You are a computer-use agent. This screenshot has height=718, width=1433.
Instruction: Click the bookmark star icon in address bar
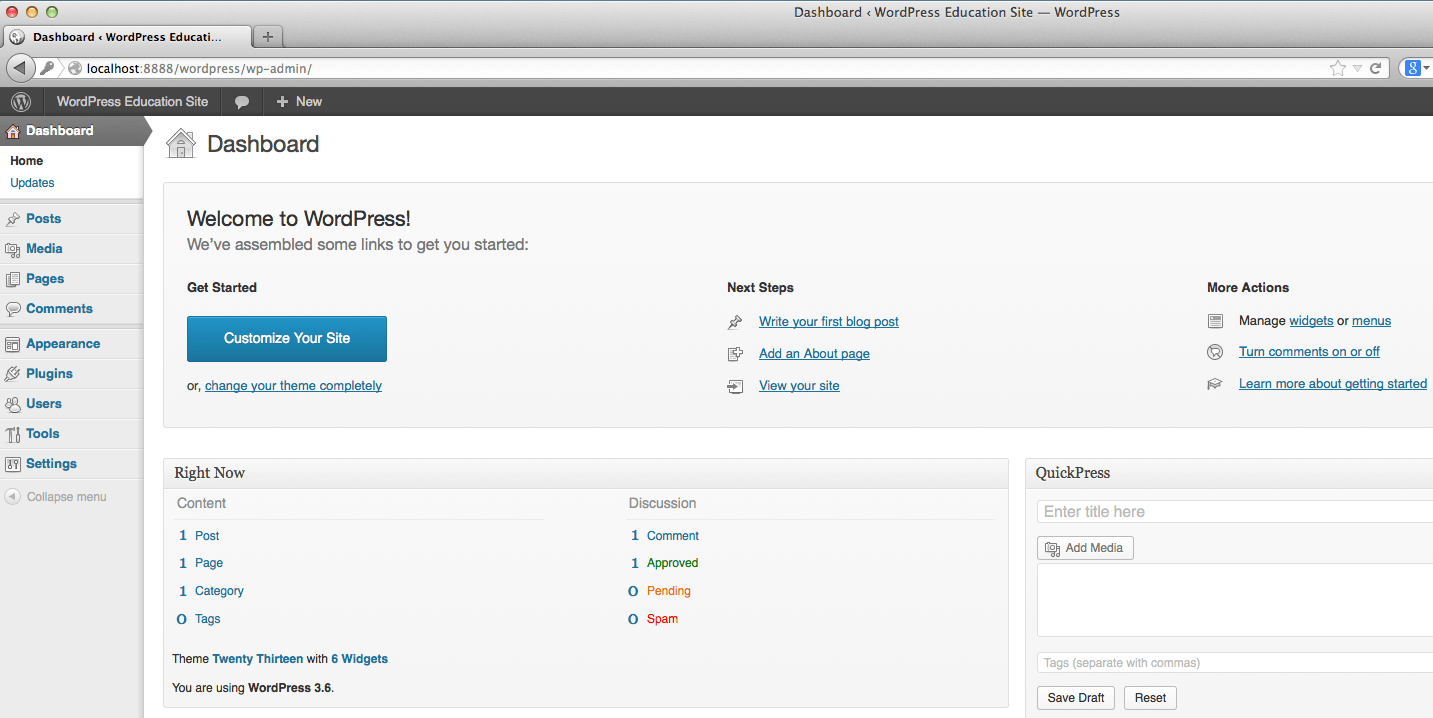(1338, 68)
